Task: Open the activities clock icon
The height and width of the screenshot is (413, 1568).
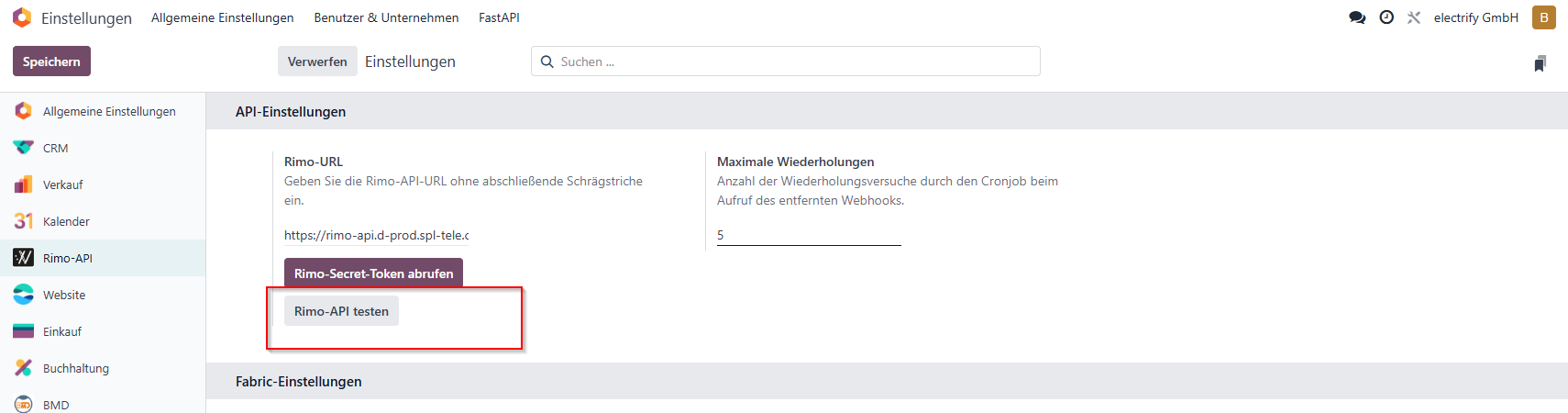Action: pos(1386,17)
